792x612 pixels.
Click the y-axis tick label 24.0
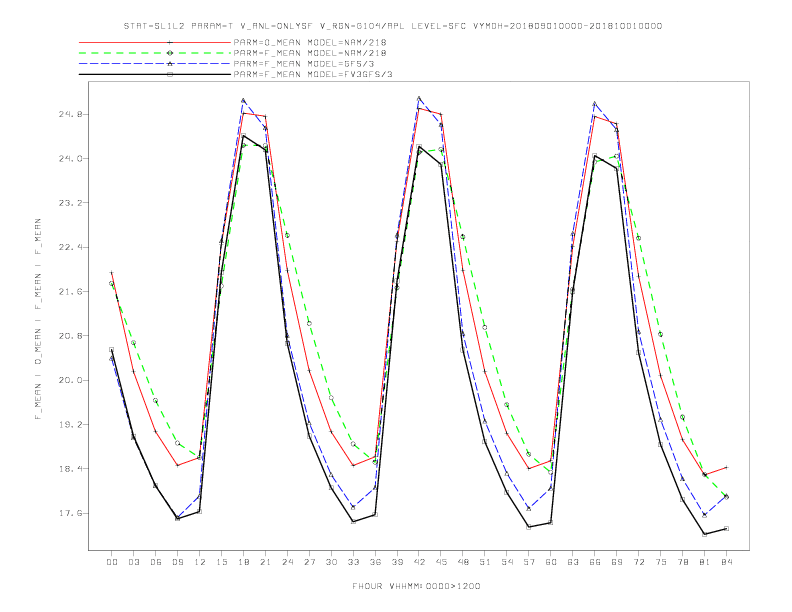point(69,159)
